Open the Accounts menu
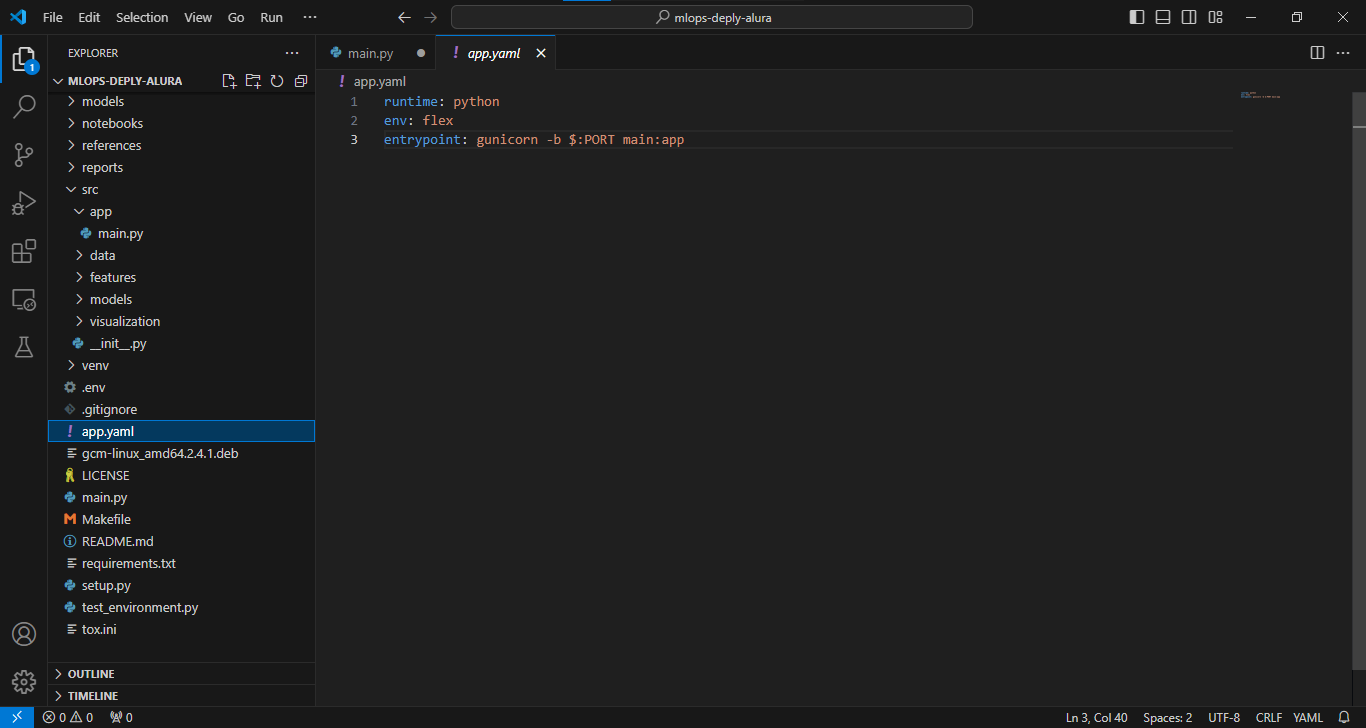 (x=23, y=634)
